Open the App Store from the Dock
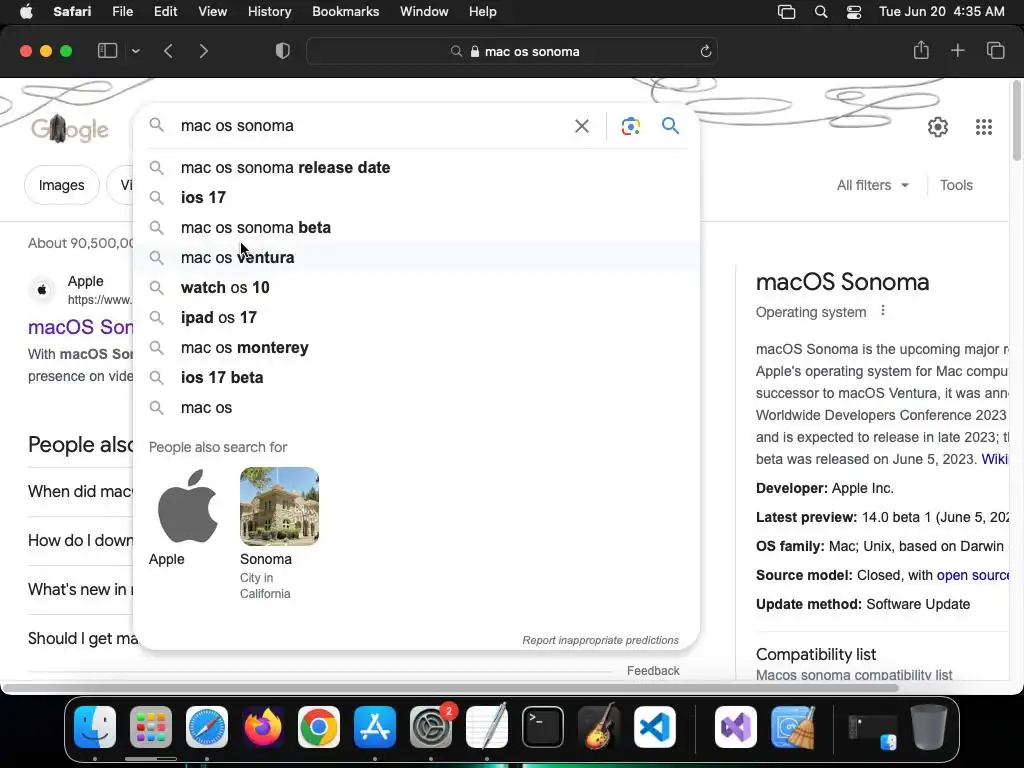This screenshot has height=768, width=1024. click(x=375, y=727)
